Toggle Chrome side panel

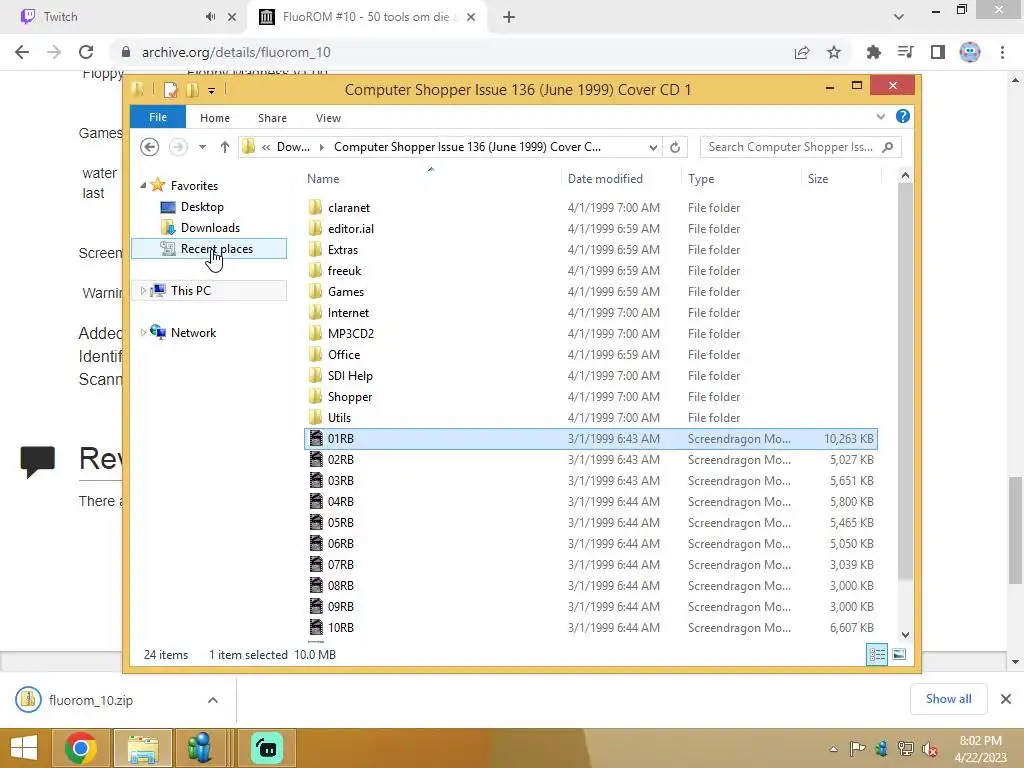pos(938,52)
